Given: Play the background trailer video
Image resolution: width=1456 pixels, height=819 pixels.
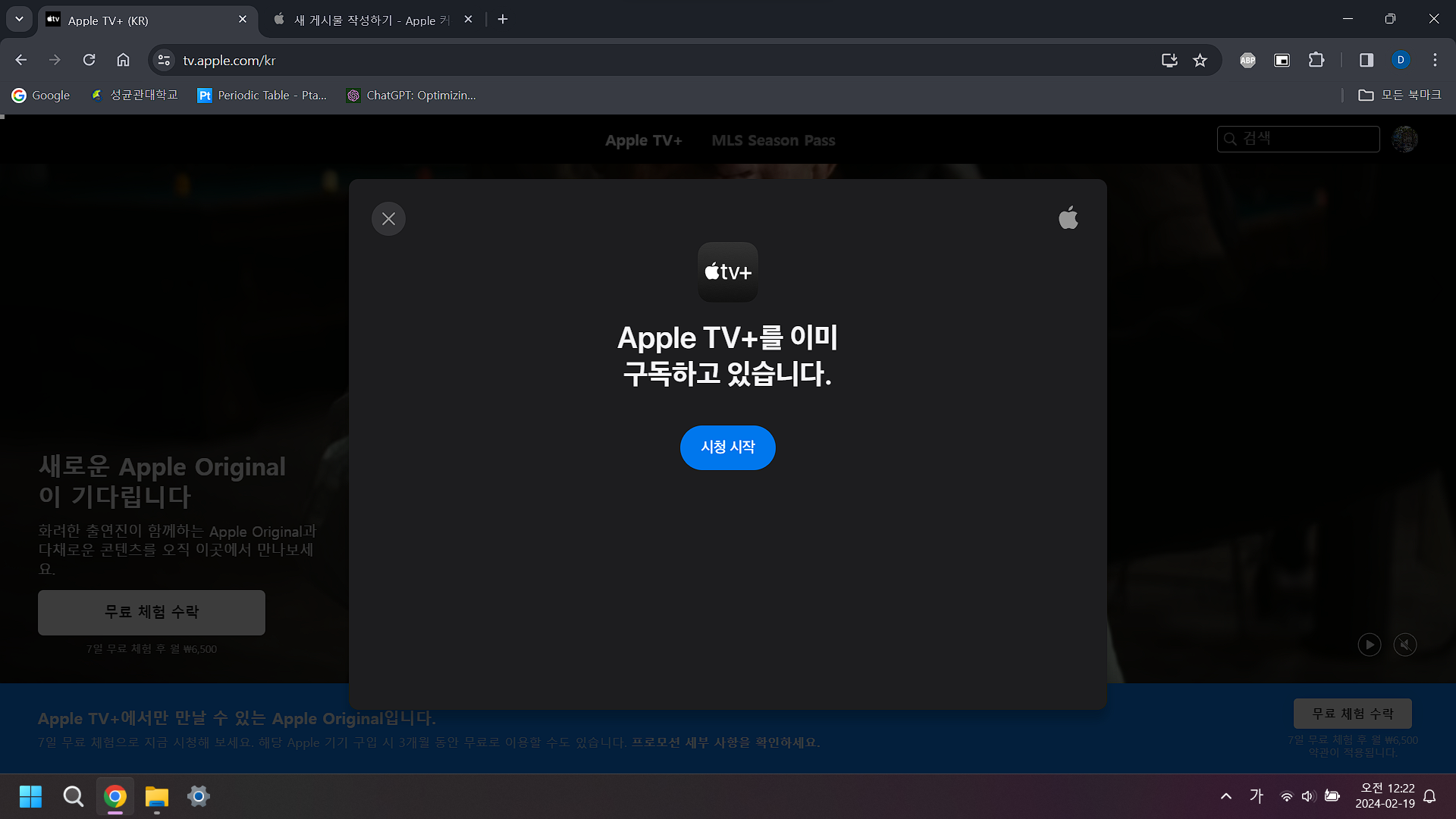Looking at the screenshot, I should click(x=1369, y=645).
